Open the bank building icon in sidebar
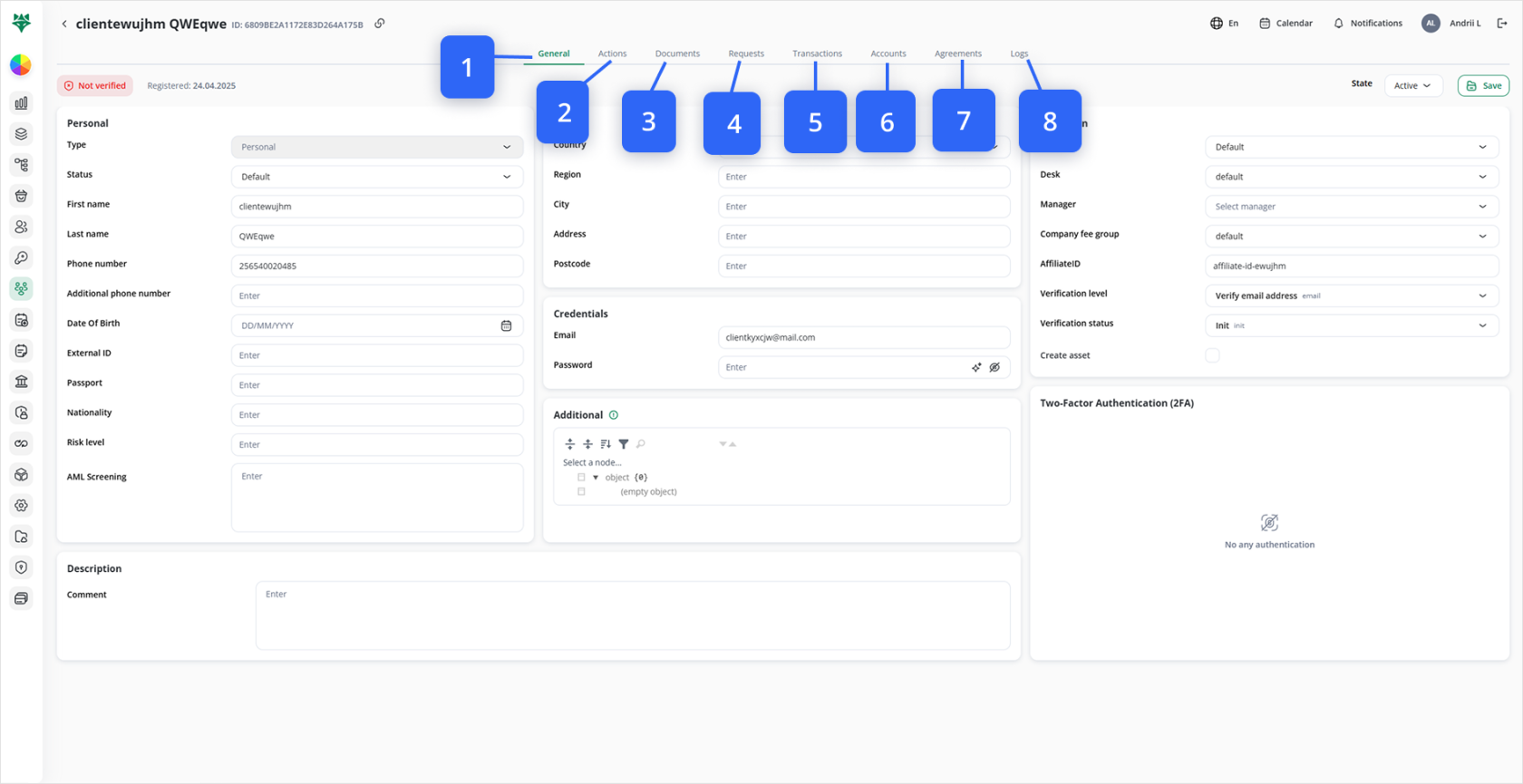This screenshot has width=1523, height=784. pyautogui.click(x=21, y=382)
